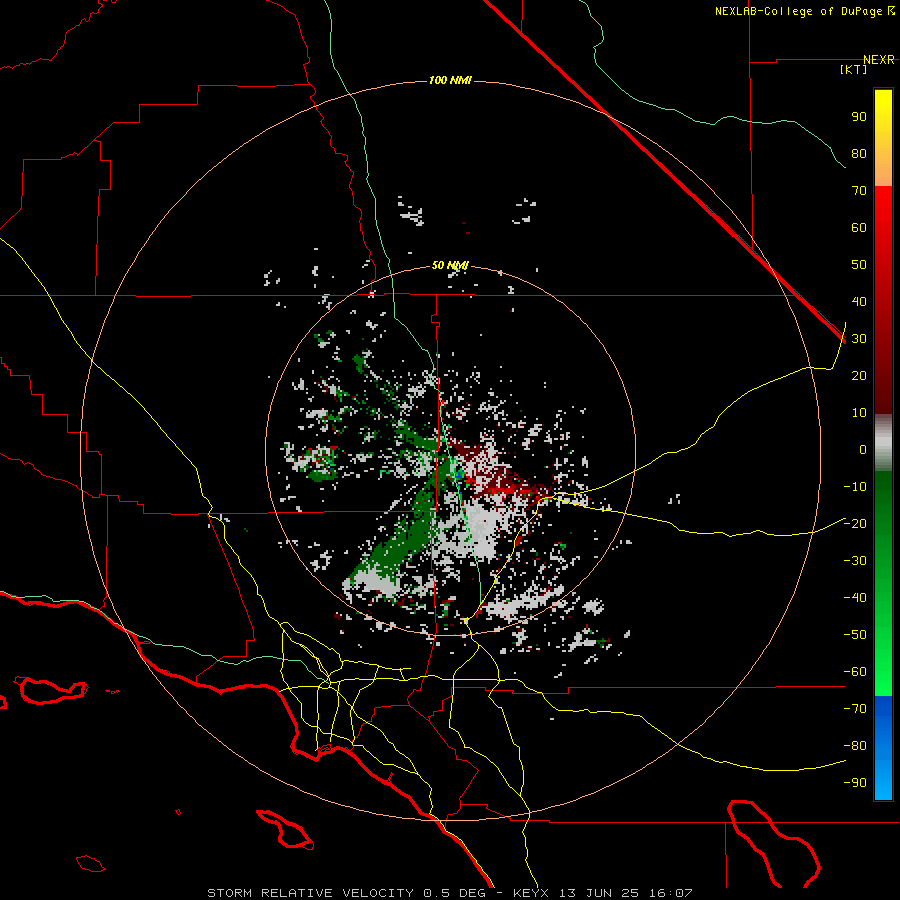Click the 'STORM RELATIVE VELOCITY 0.5 DEG' caption
Screen dimensions: 900x900
[x=346, y=893]
